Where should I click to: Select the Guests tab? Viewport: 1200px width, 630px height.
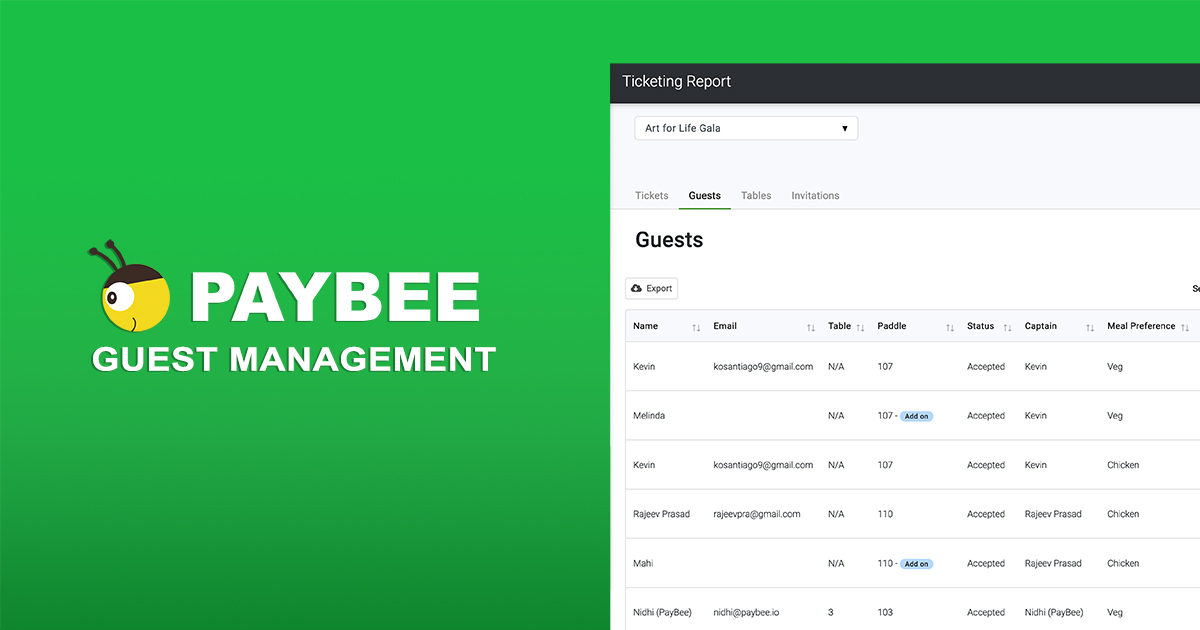pyautogui.click(x=704, y=195)
